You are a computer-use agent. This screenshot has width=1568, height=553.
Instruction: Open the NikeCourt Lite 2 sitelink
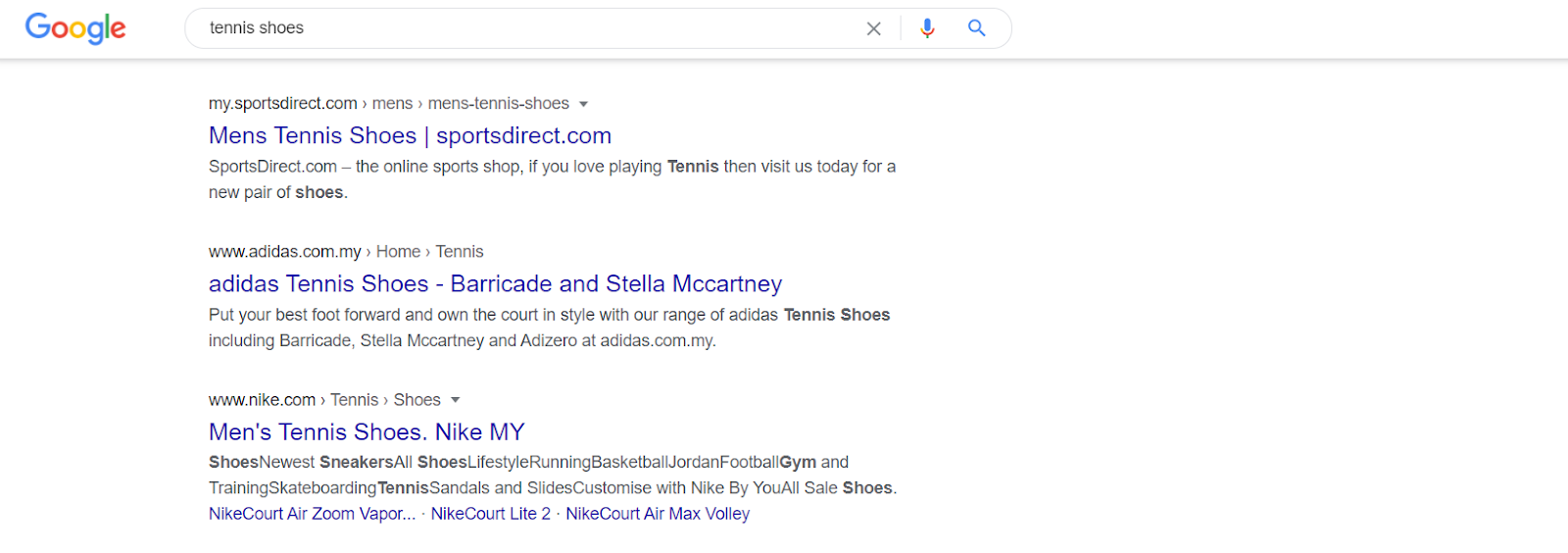coord(490,514)
